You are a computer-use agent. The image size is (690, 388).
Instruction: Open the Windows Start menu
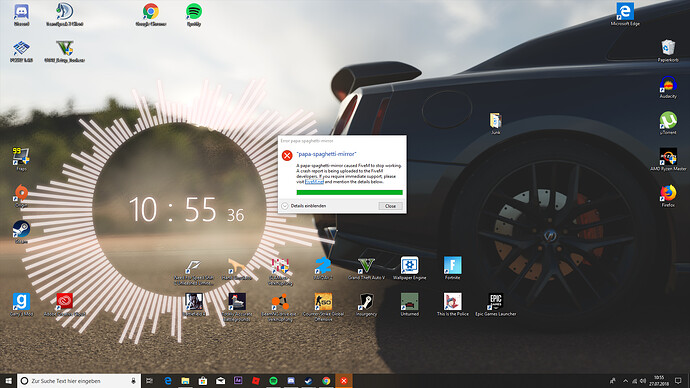tap(8, 381)
